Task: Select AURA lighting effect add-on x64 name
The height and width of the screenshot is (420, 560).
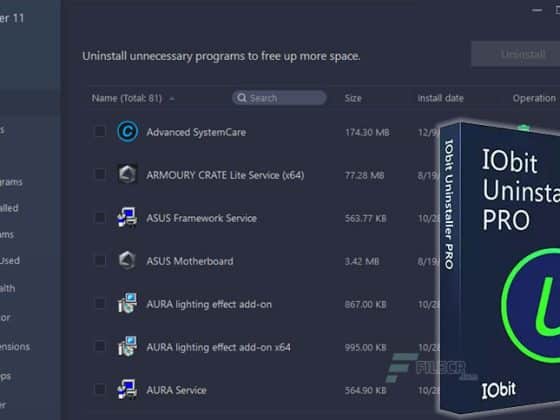Action: 219,347
